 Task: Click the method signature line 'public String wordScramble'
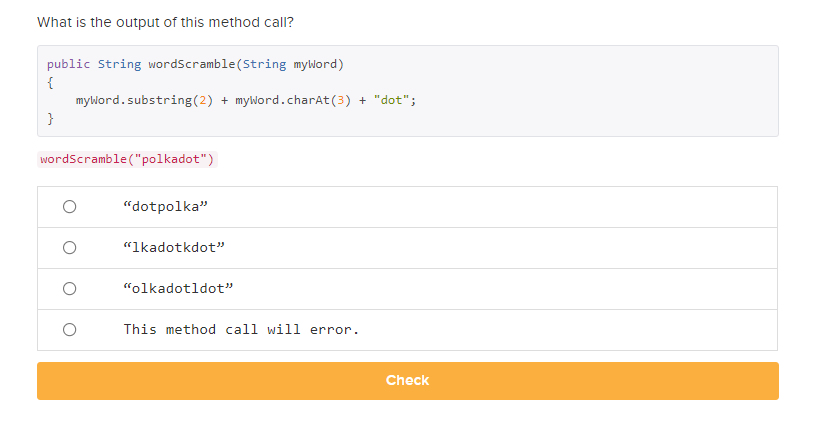(195, 64)
